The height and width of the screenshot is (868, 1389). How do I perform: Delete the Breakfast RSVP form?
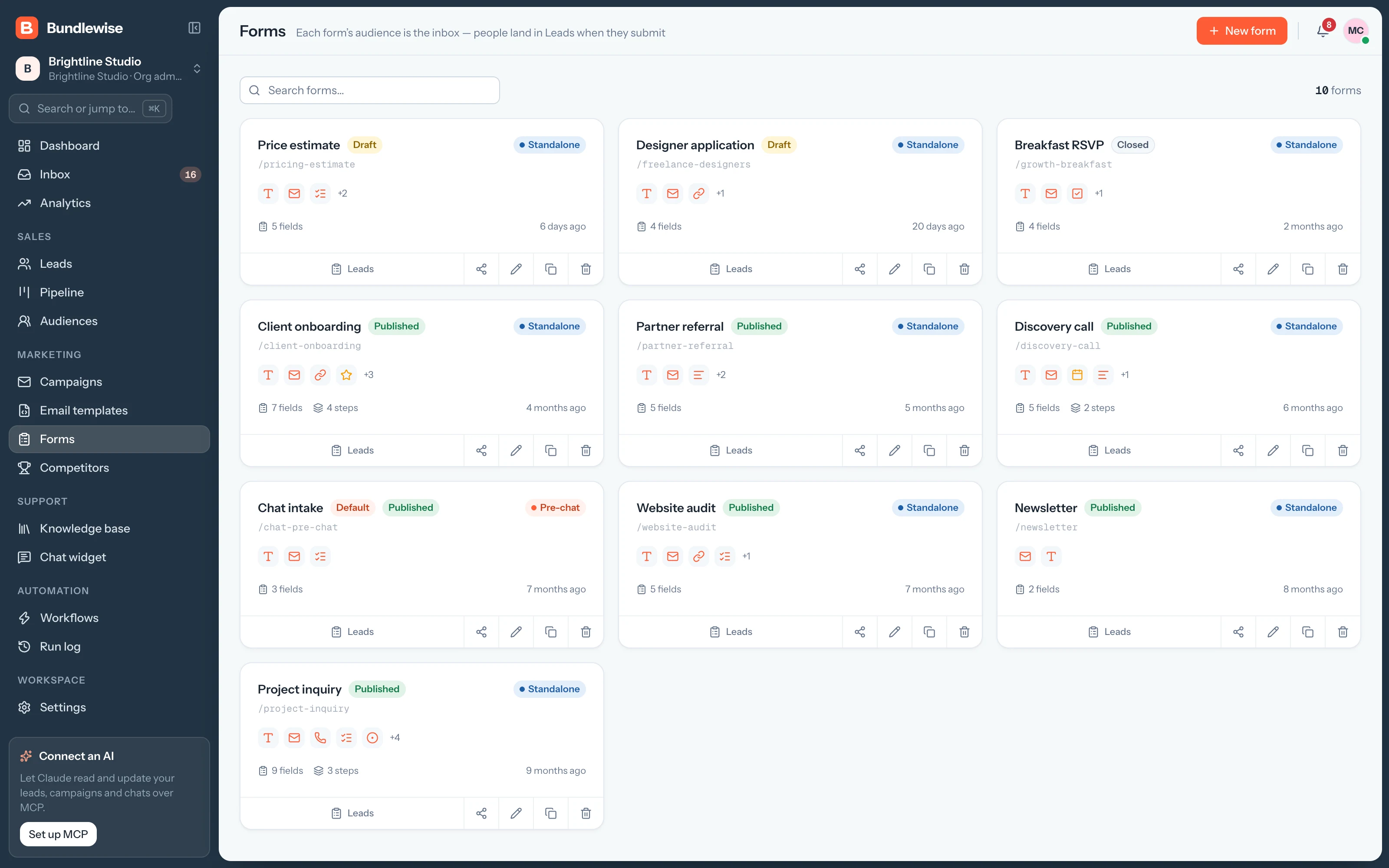1343,269
